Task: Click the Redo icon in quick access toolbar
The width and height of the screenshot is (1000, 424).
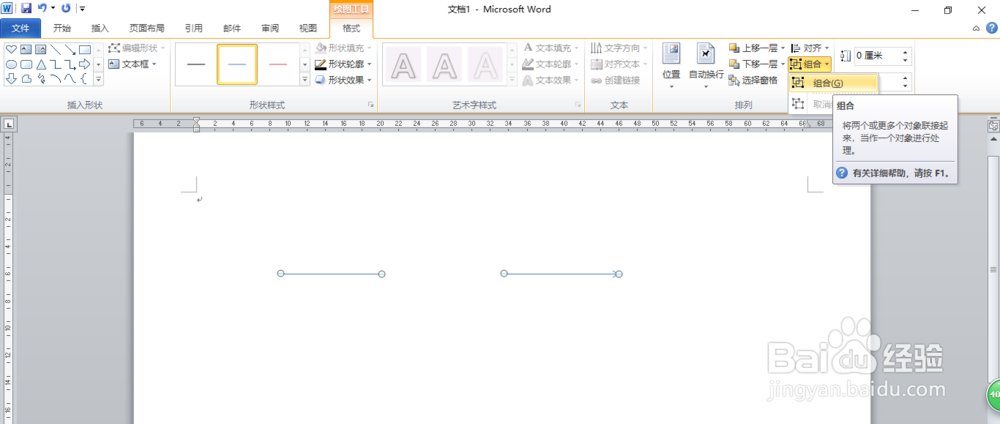Action: [x=66, y=8]
